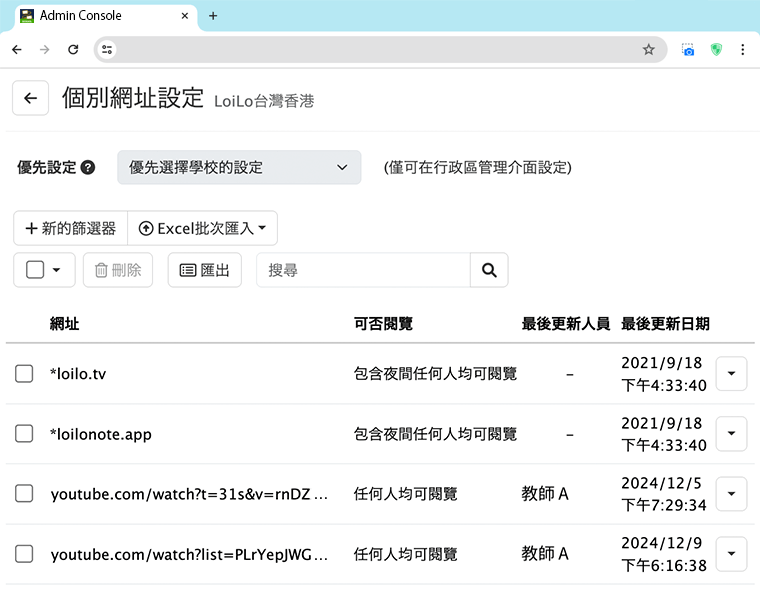Open row actions dropdown for *loilonote.app
Viewport: 760px width, 600px height.
[731, 433]
